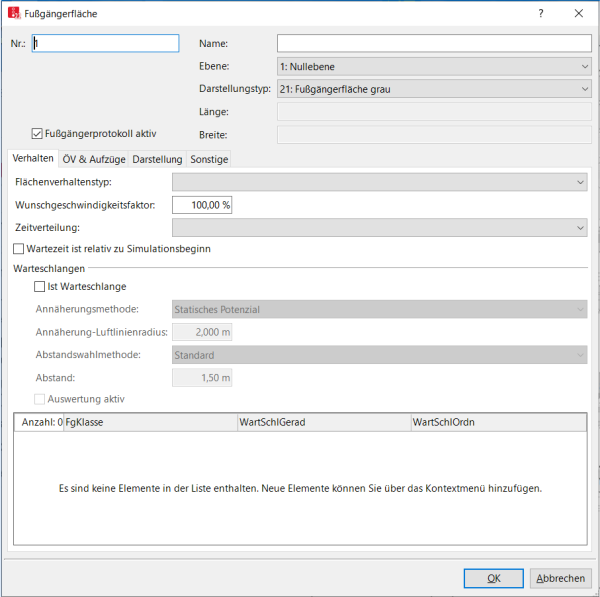The height and width of the screenshot is (597, 600).
Task: Expand the Zeitverteilung dropdown
Action: point(379,228)
